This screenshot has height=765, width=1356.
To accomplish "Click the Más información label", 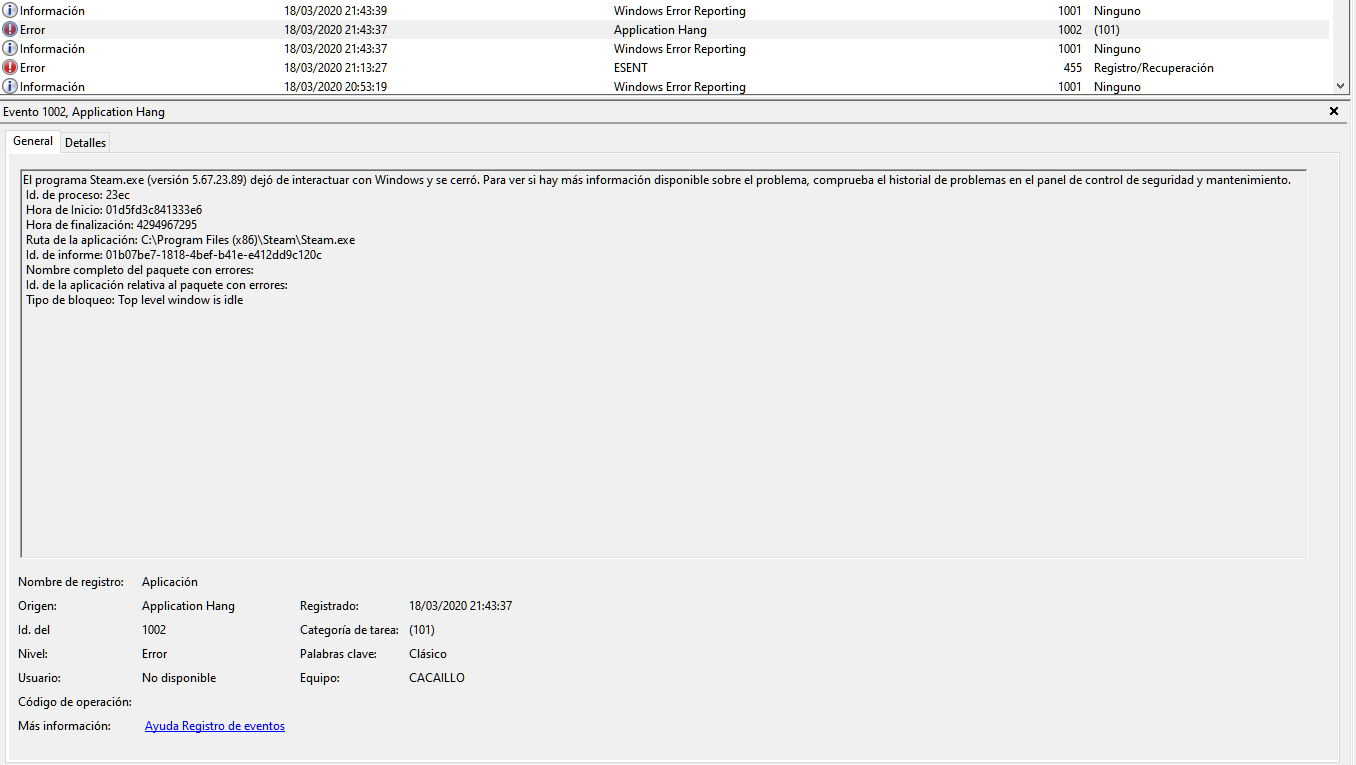I will click(x=64, y=726).
